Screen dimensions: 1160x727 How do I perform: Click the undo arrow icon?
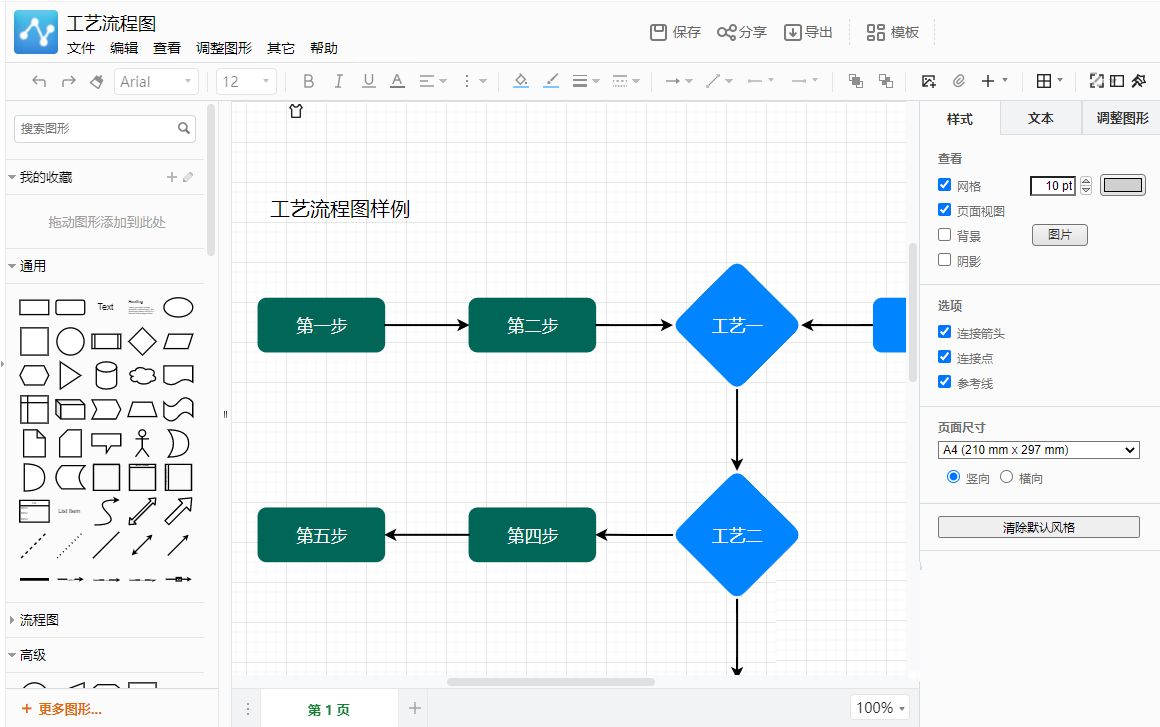[39, 81]
